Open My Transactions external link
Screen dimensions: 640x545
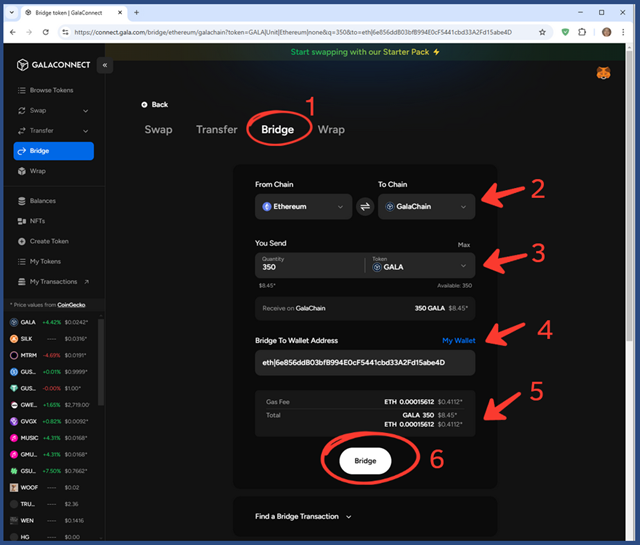53,282
